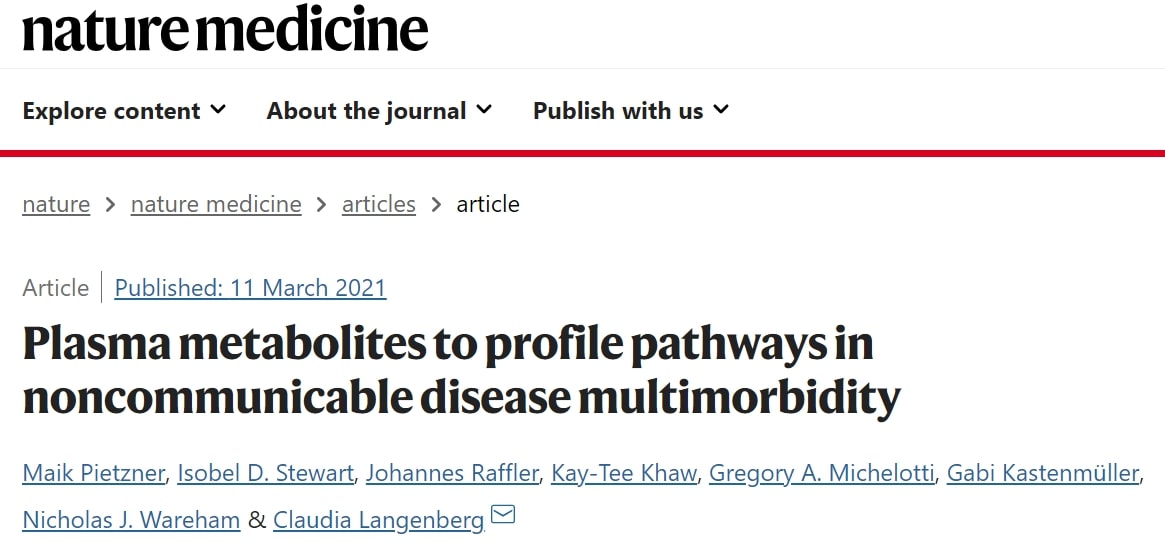View author Gregory A. Michelotti

coord(822,473)
